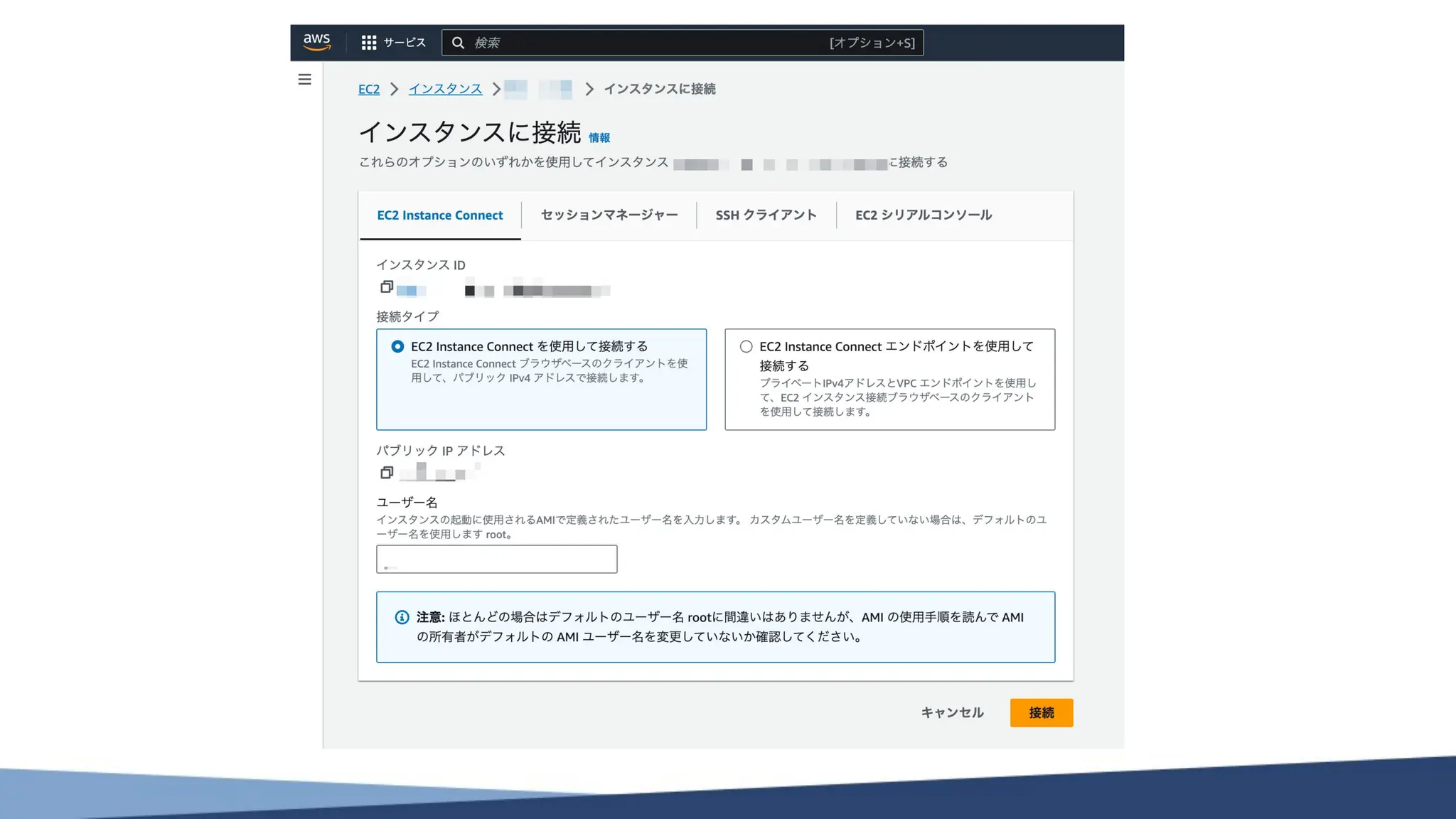Open the hamburger side navigation menu
The height and width of the screenshot is (819, 1456).
pyautogui.click(x=304, y=80)
